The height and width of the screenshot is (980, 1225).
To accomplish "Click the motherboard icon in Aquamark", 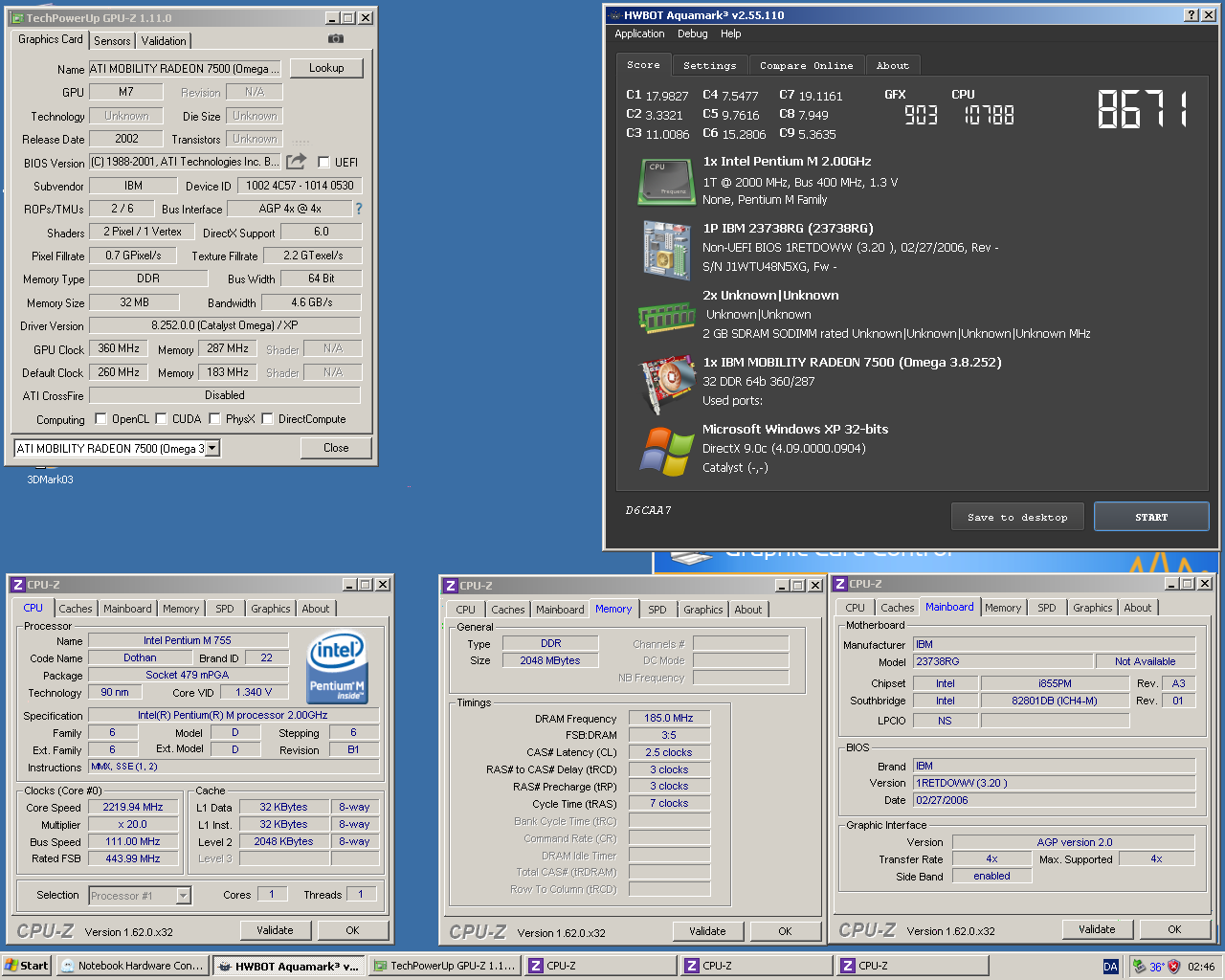I will 666,250.
